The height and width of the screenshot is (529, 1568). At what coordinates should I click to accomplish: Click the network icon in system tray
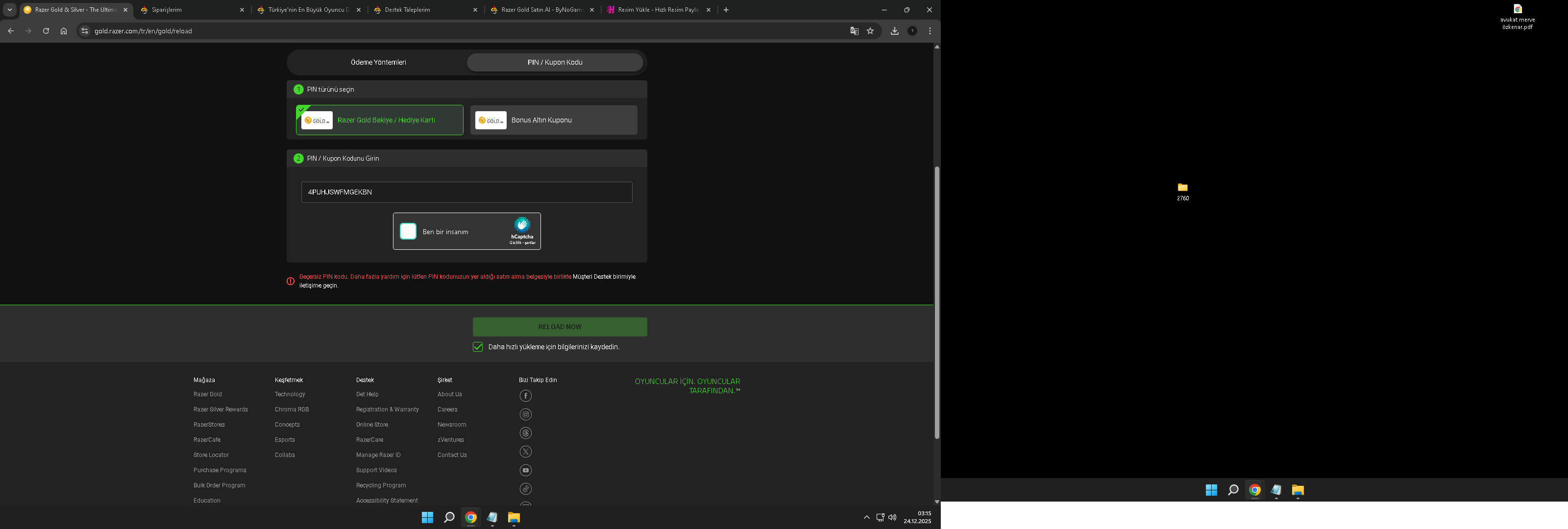pos(880,517)
